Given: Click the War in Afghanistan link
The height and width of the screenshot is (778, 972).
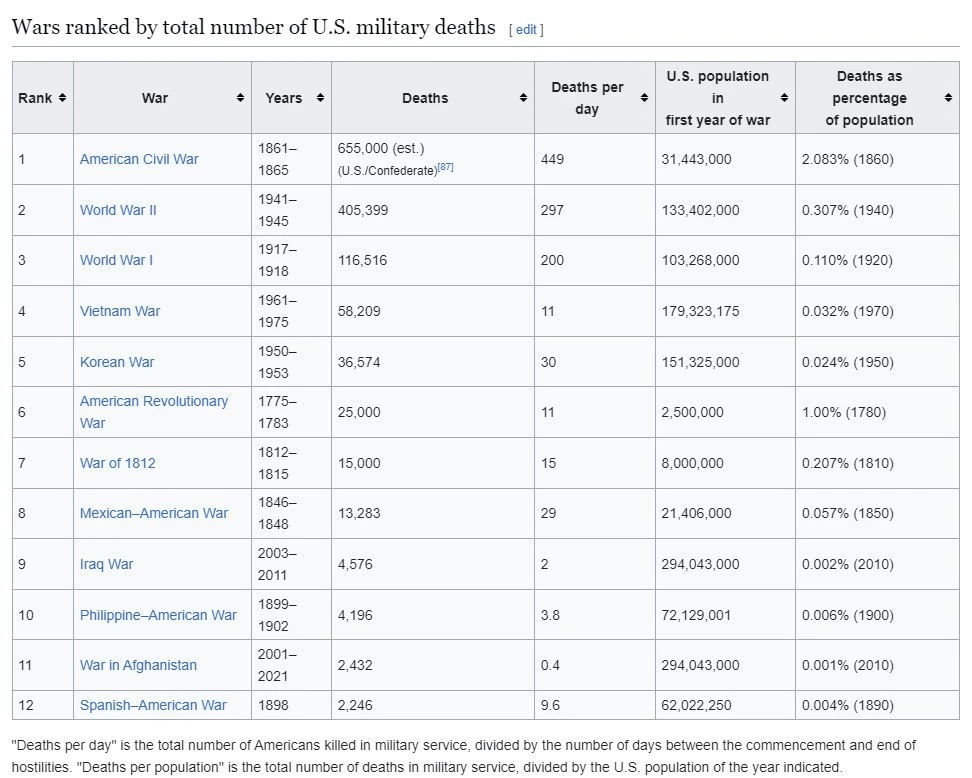Looking at the screenshot, I should pyautogui.click(x=138, y=665).
